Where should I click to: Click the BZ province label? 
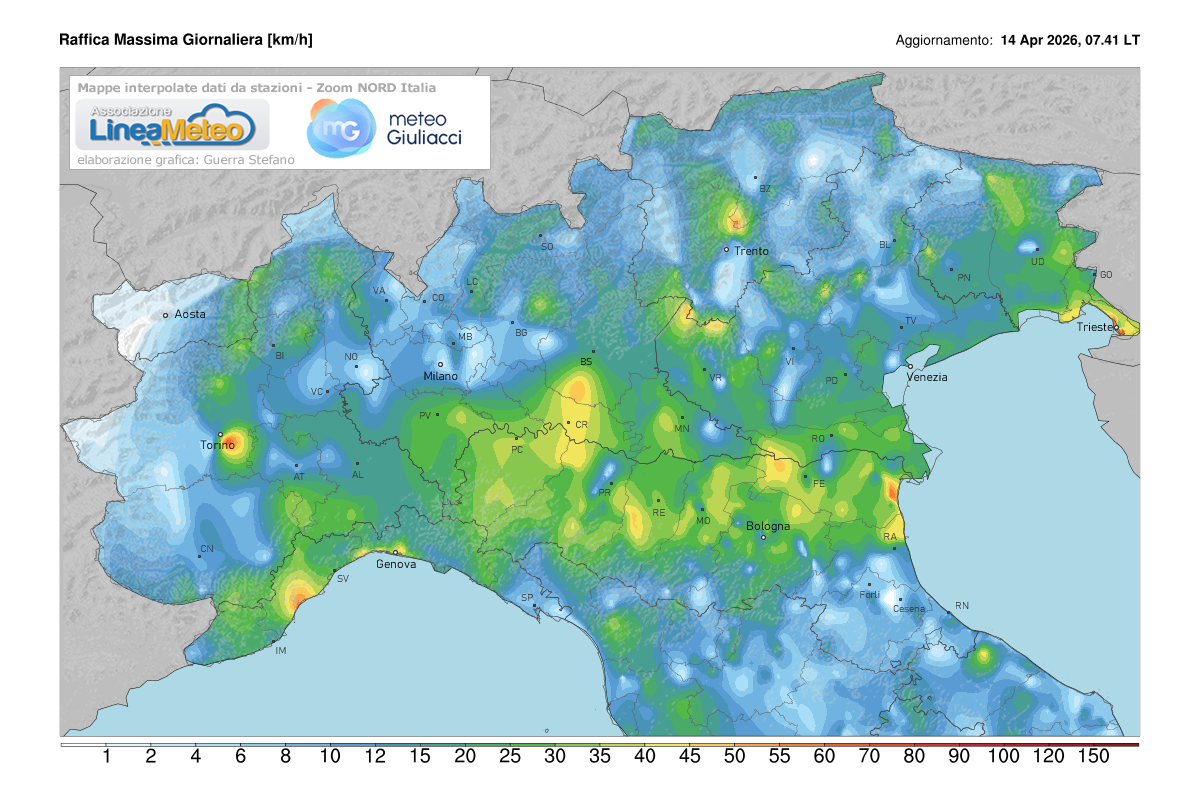pos(767,186)
